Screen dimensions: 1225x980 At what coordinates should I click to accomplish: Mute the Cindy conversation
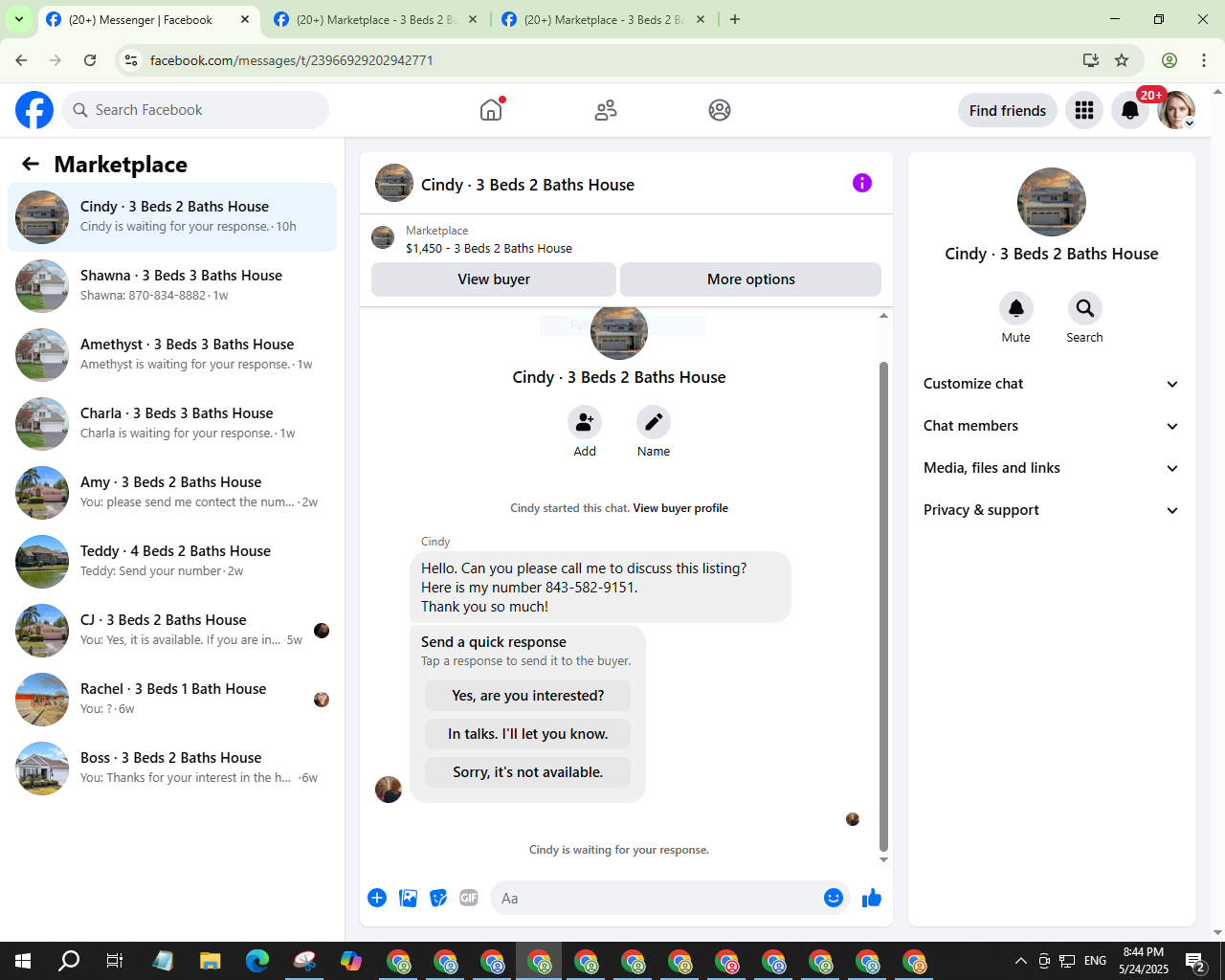(1016, 308)
